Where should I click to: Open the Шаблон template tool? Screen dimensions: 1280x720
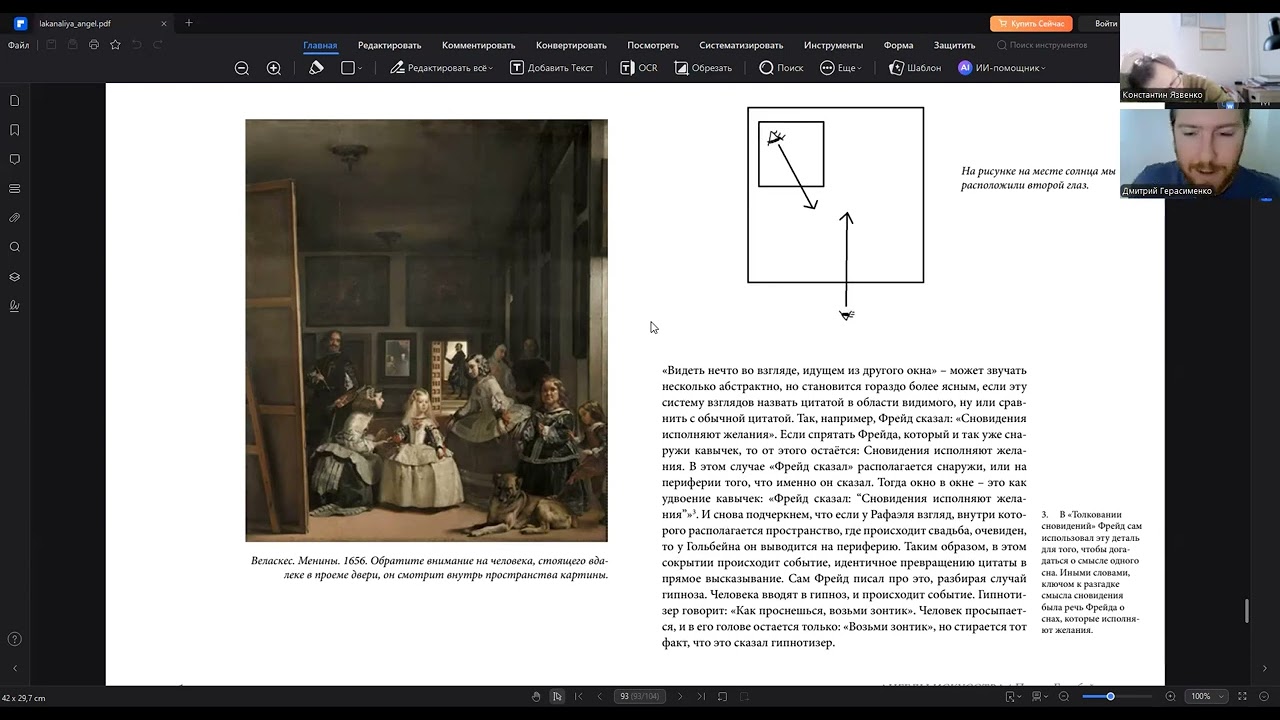coord(915,68)
